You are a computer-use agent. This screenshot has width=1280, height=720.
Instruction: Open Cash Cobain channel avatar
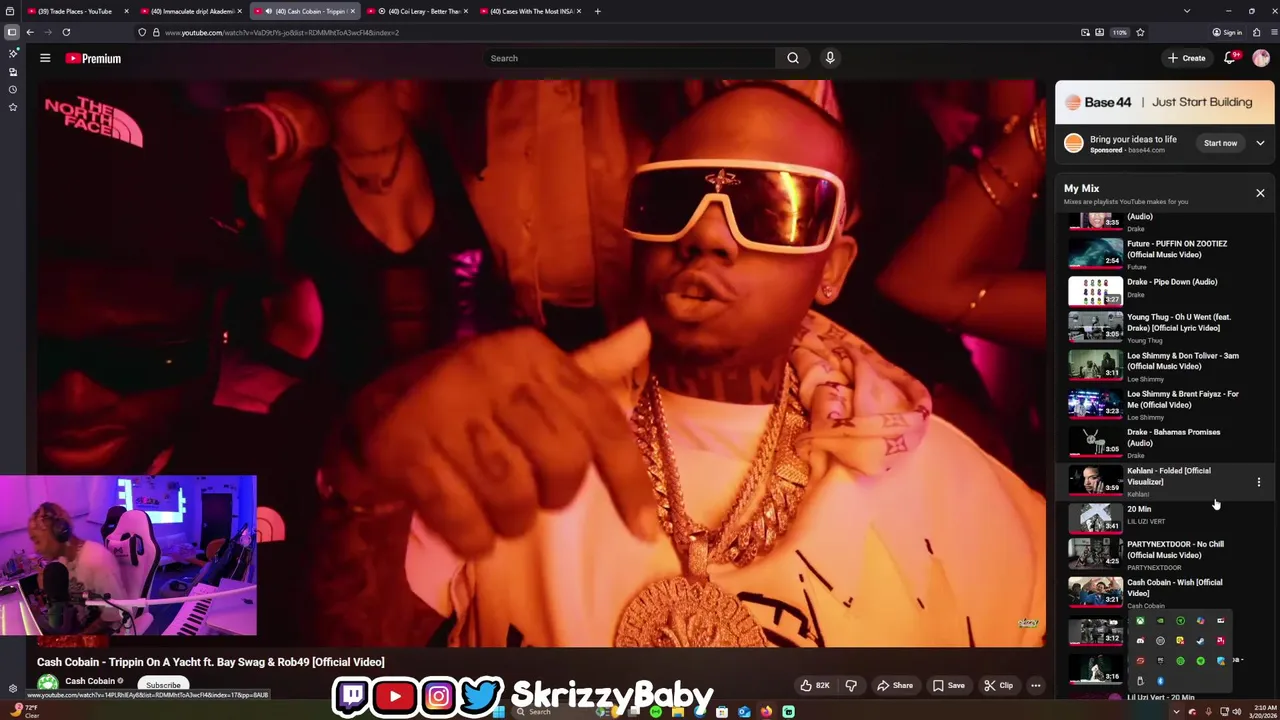[x=47, y=684]
